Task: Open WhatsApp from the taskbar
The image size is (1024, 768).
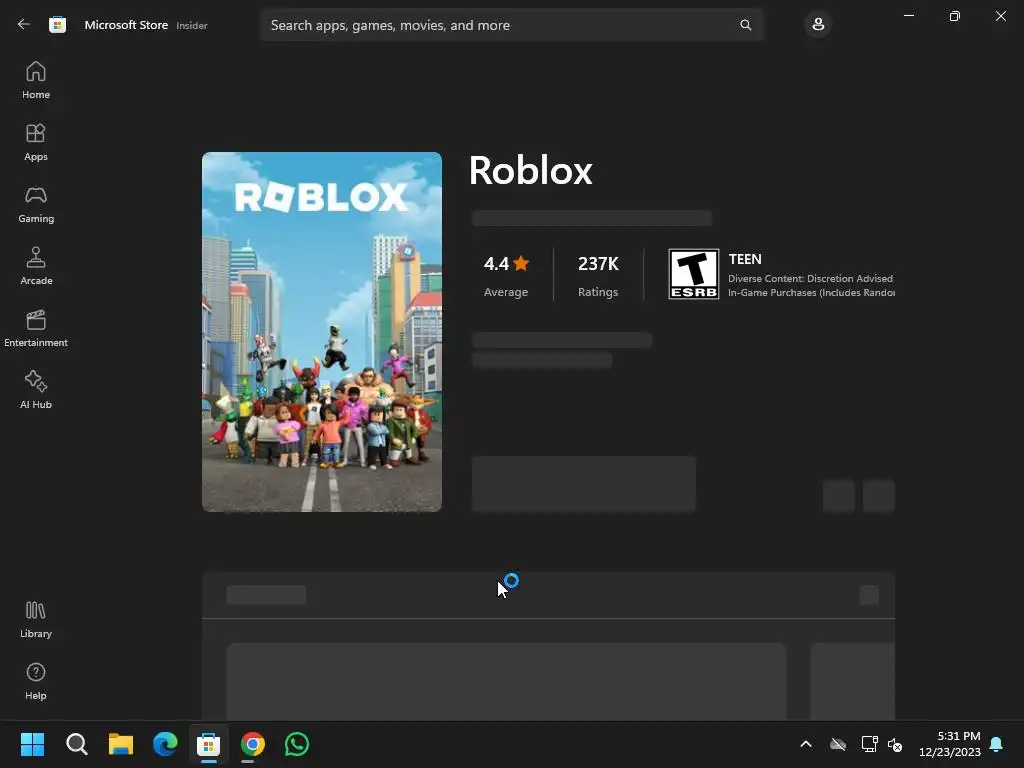Action: click(x=297, y=744)
